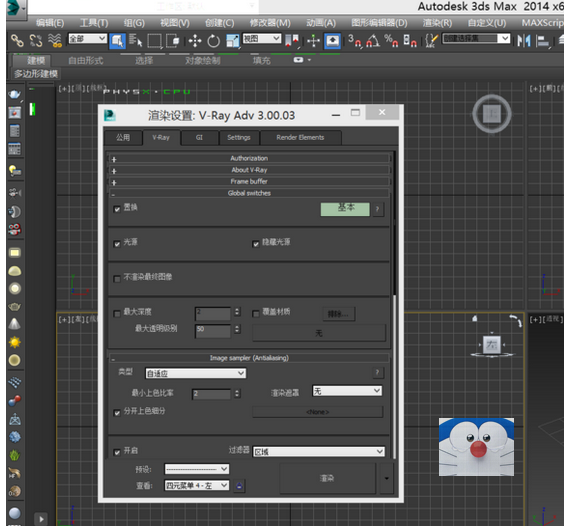Choose the Rectangular Selection Region icon
This screenshot has height=526, width=564.
pos(155,41)
